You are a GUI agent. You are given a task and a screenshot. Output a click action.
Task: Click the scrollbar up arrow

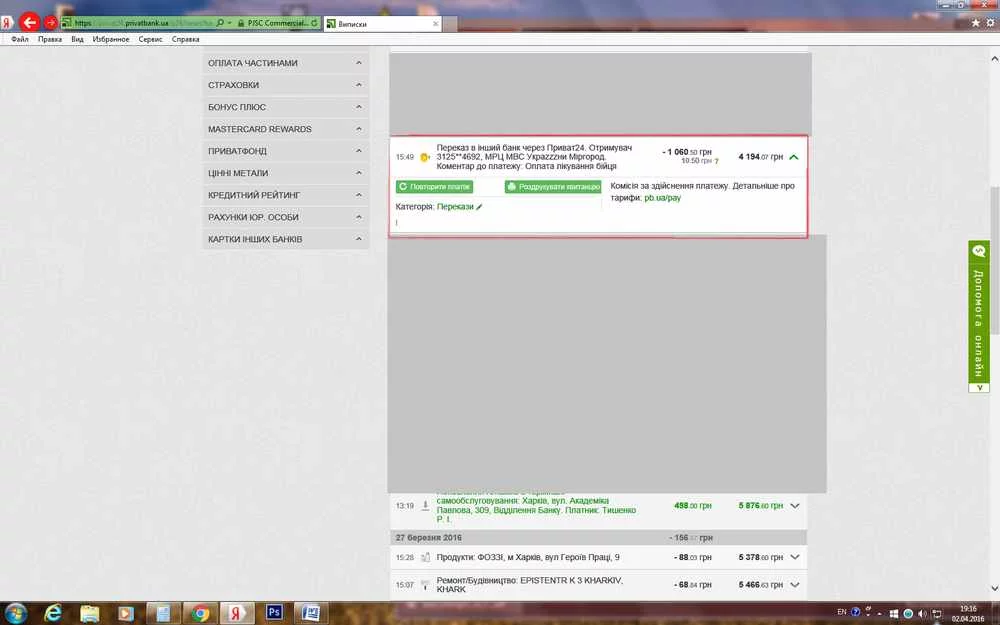click(994, 59)
